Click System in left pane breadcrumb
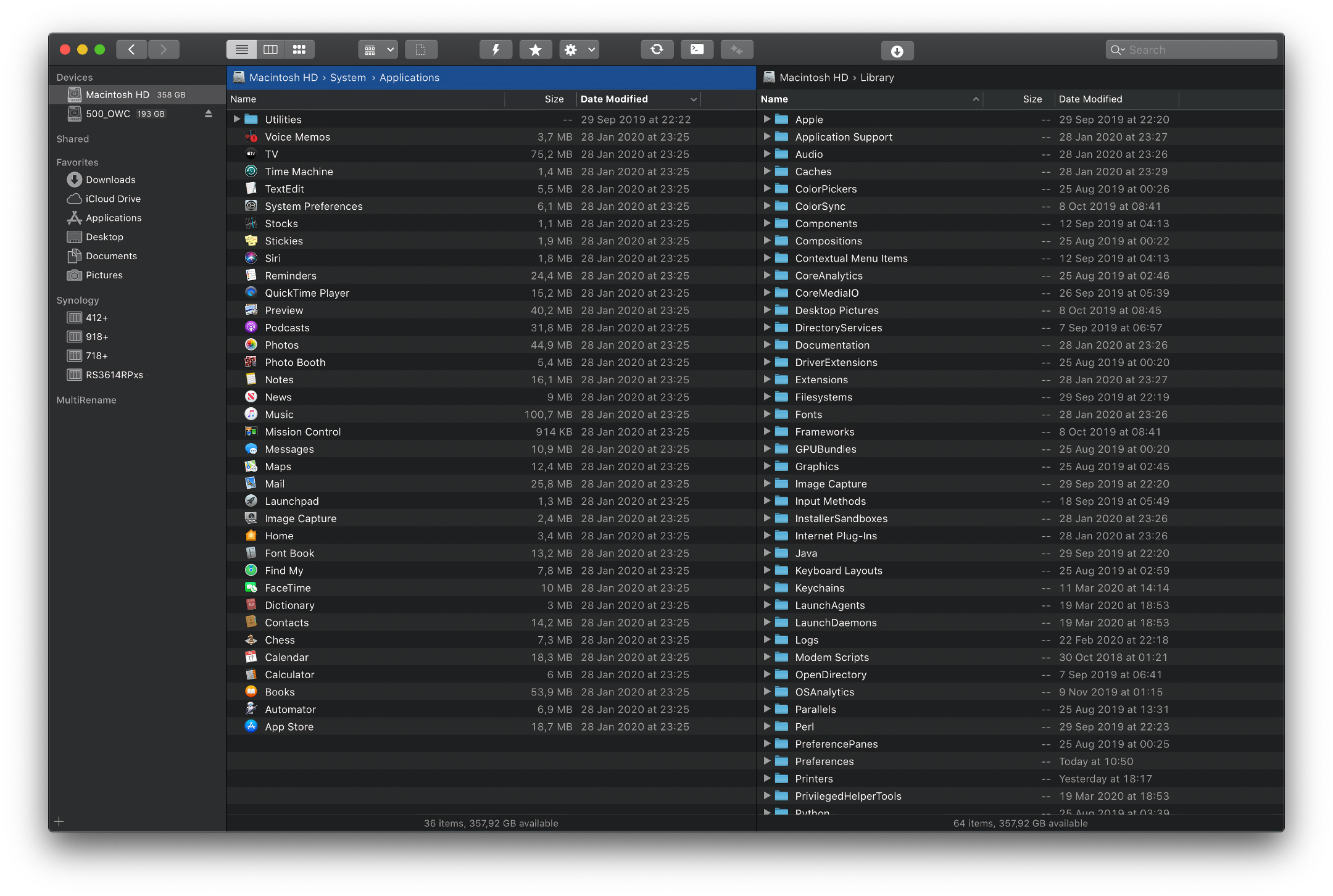 (x=347, y=78)
